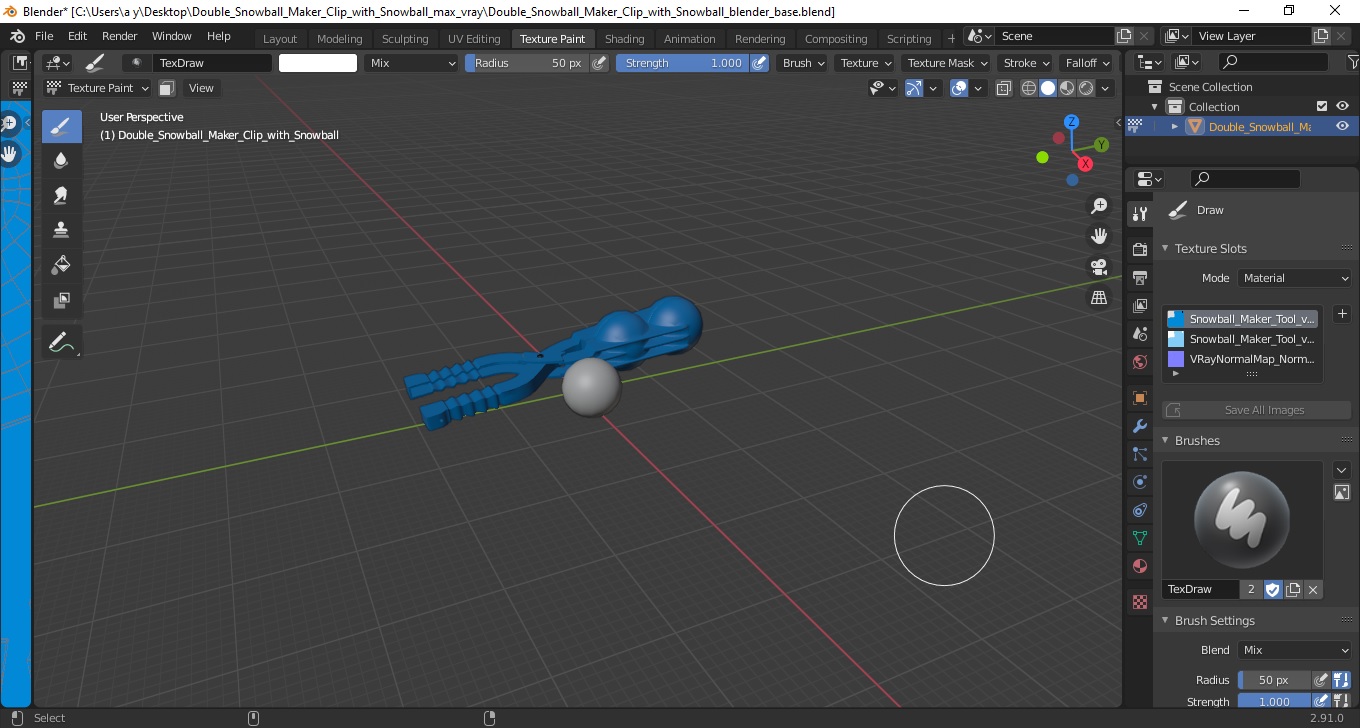Toggle show gizmo button
Image resolution: width=1360 pixels, height=728 pixels.
(913, 88)
